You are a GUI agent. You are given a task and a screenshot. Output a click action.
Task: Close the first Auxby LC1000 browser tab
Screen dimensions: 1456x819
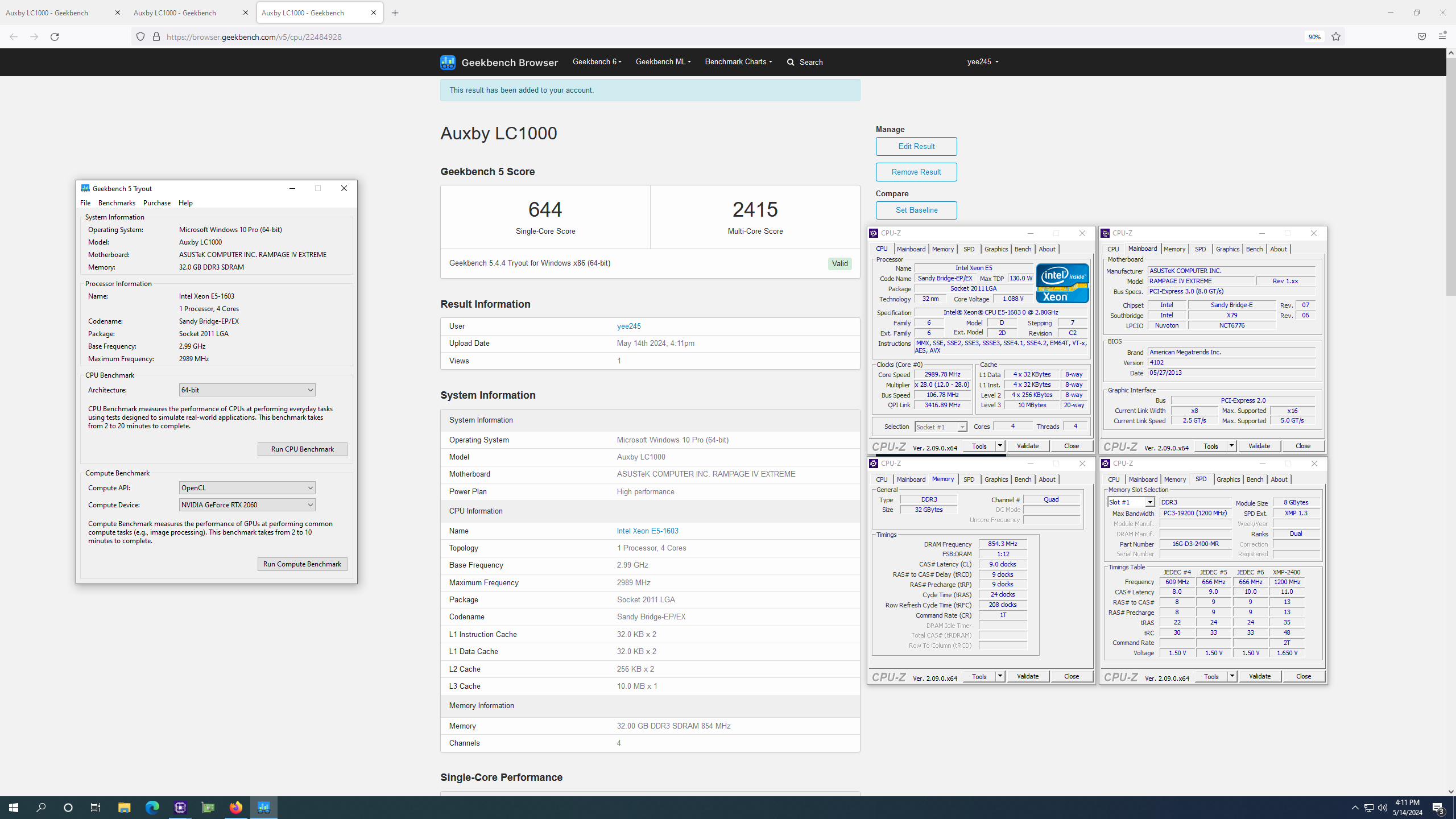coord(118,13)
